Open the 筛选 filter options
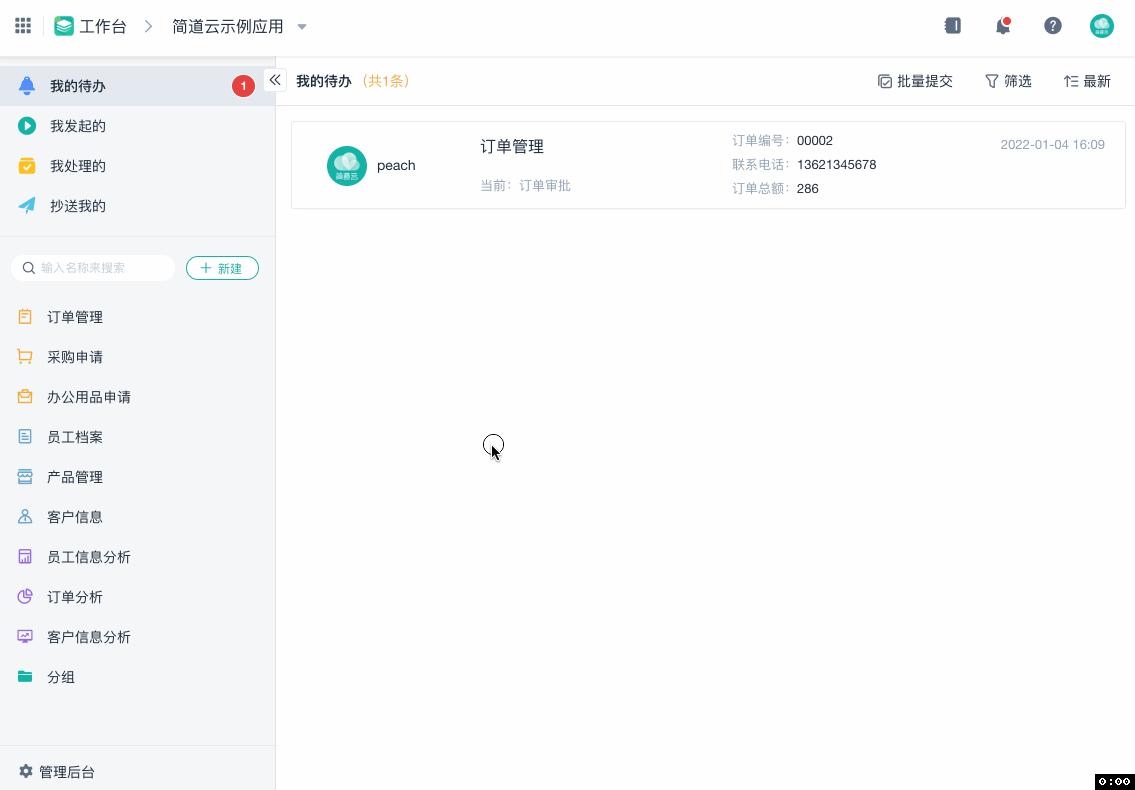Screen dimensions: 1135x790 coord(1008,81)
